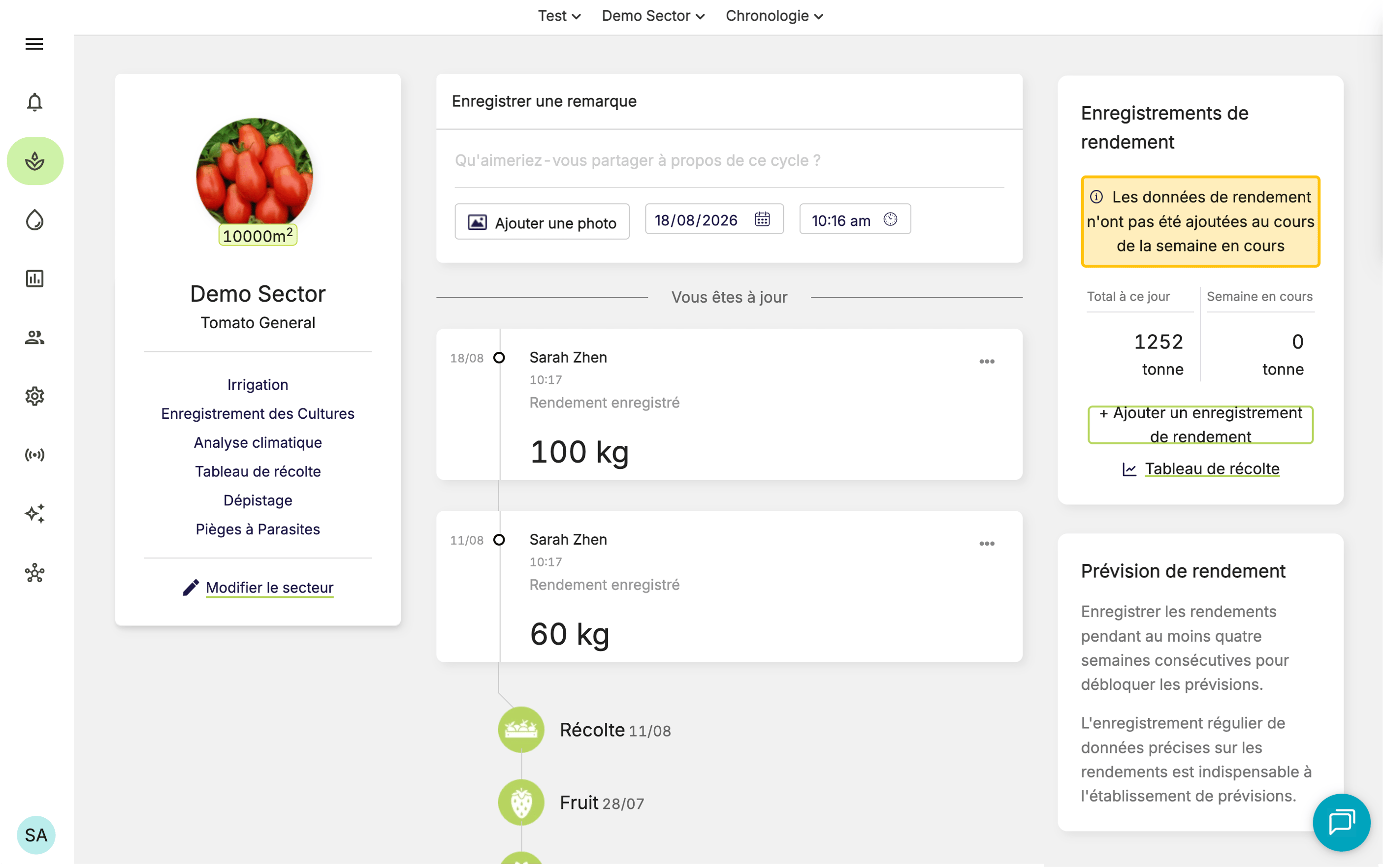Click Modifier le secteur
The height and width of the screenshot is (868, 1383).
269,588
